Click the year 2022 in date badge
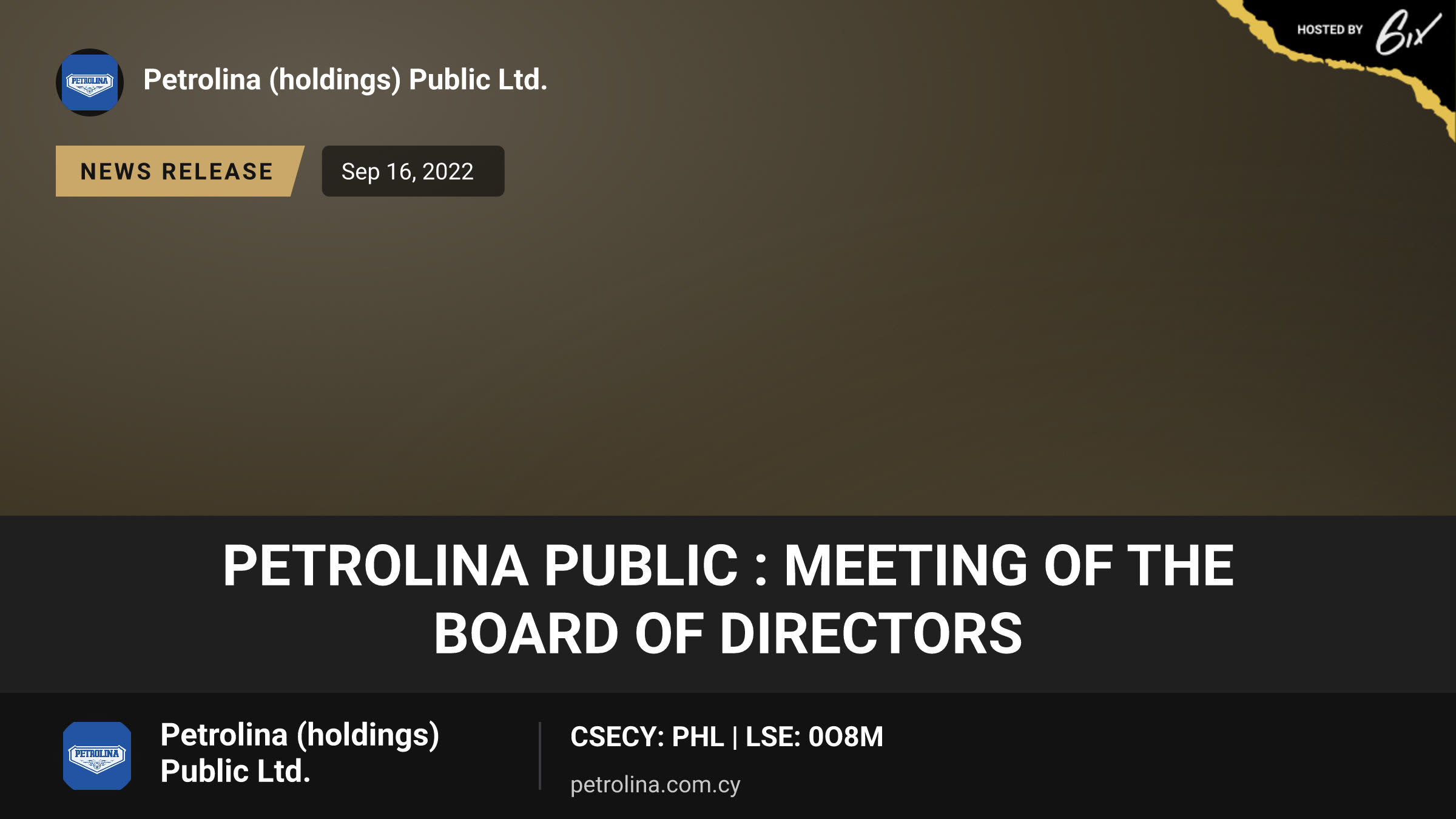This screenshot has height=819, width=1456. [448, 172]
